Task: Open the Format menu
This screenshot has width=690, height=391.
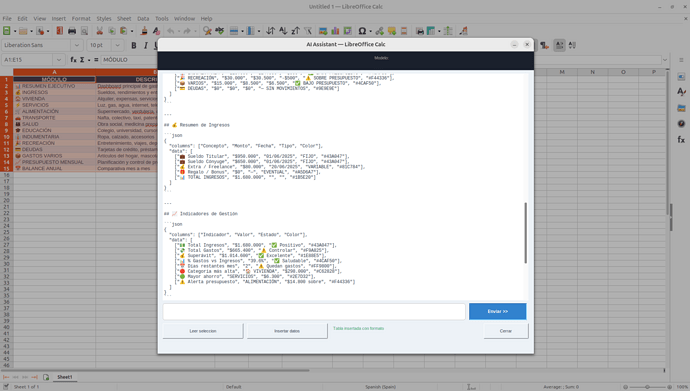Action: coord(81,18)
